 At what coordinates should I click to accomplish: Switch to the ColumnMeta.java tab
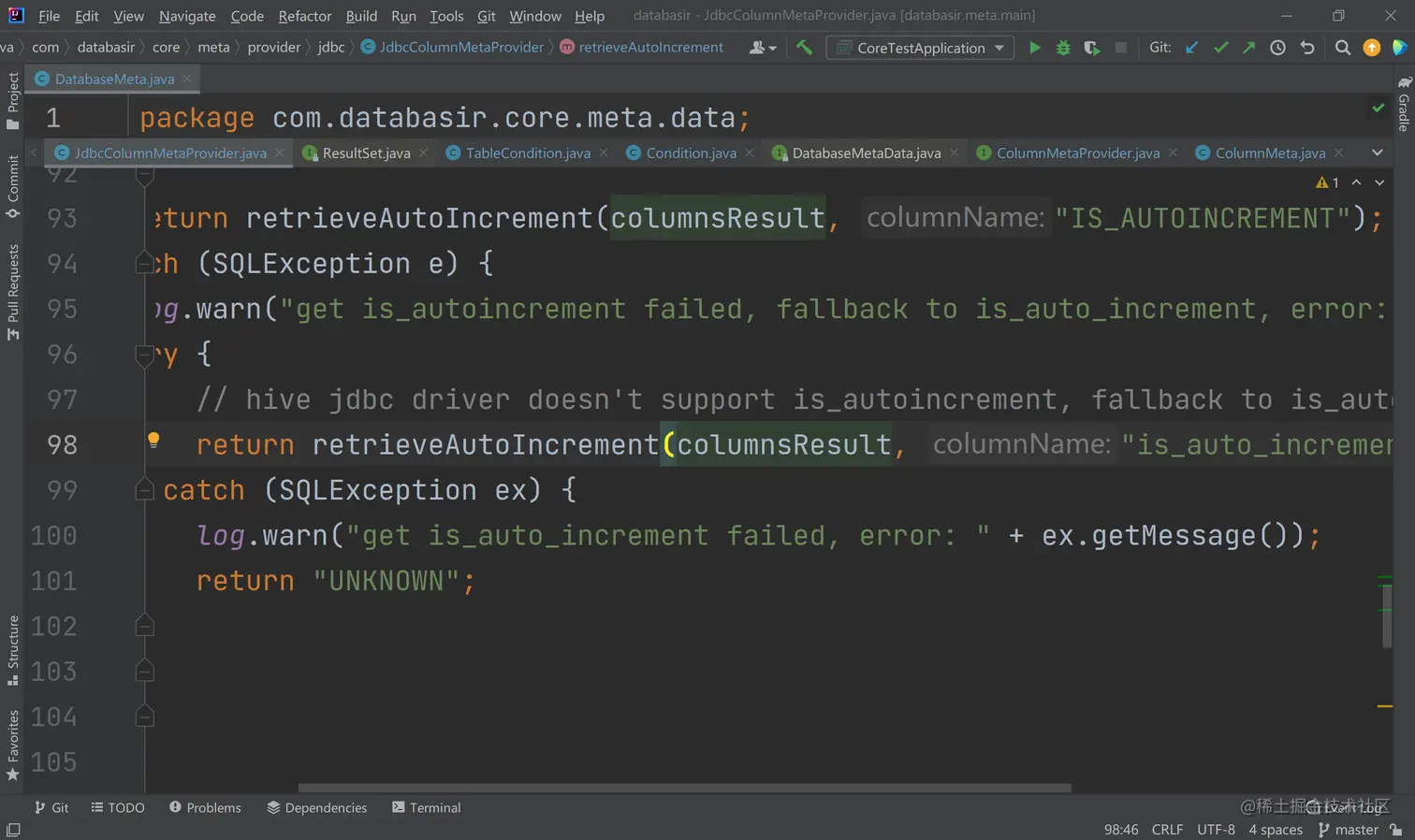point(1270,152)
